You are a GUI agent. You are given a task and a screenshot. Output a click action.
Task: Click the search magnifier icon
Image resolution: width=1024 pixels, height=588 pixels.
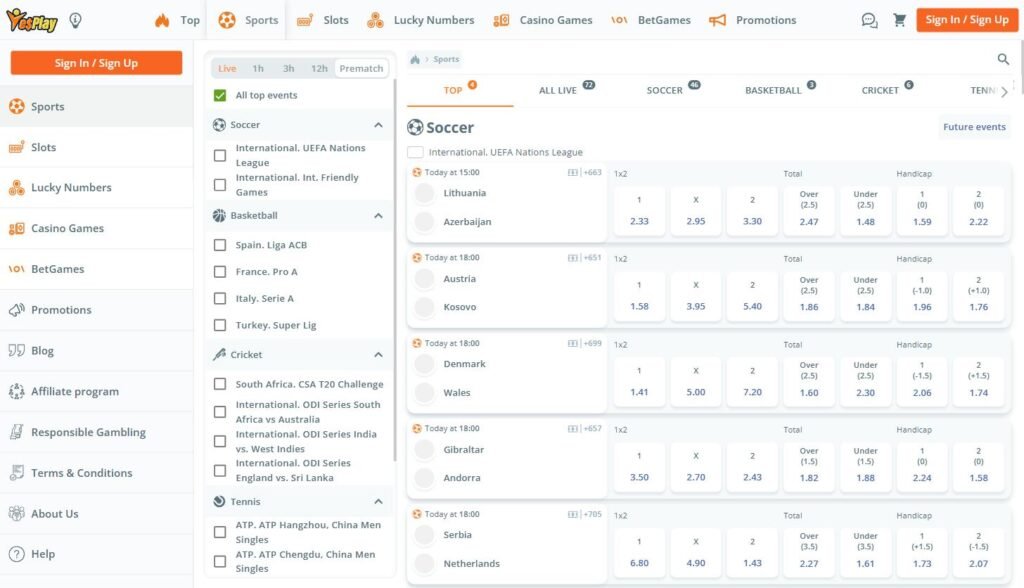pos(1003,59)
